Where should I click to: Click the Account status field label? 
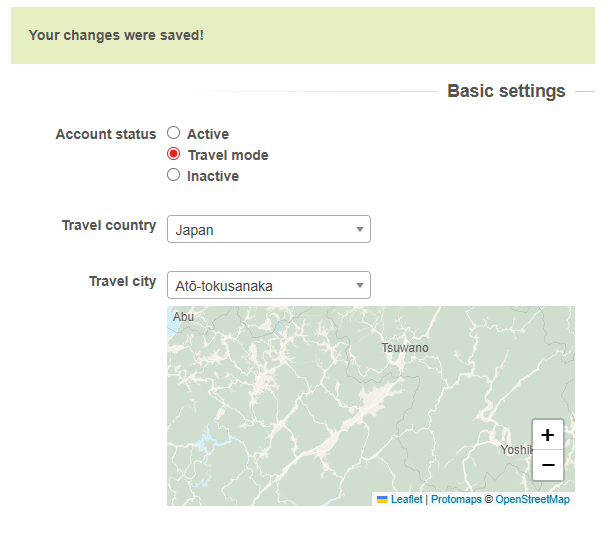coord(105,134)
